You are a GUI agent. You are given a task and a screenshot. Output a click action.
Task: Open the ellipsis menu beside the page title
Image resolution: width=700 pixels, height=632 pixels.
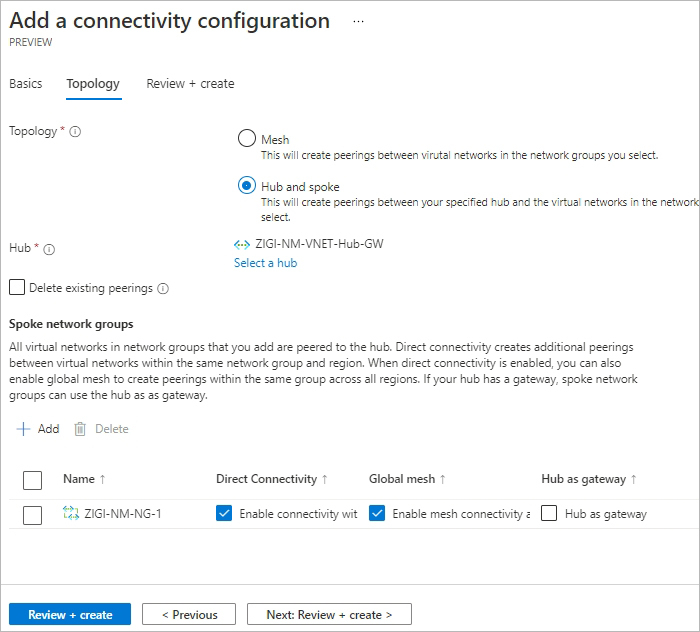358,21
